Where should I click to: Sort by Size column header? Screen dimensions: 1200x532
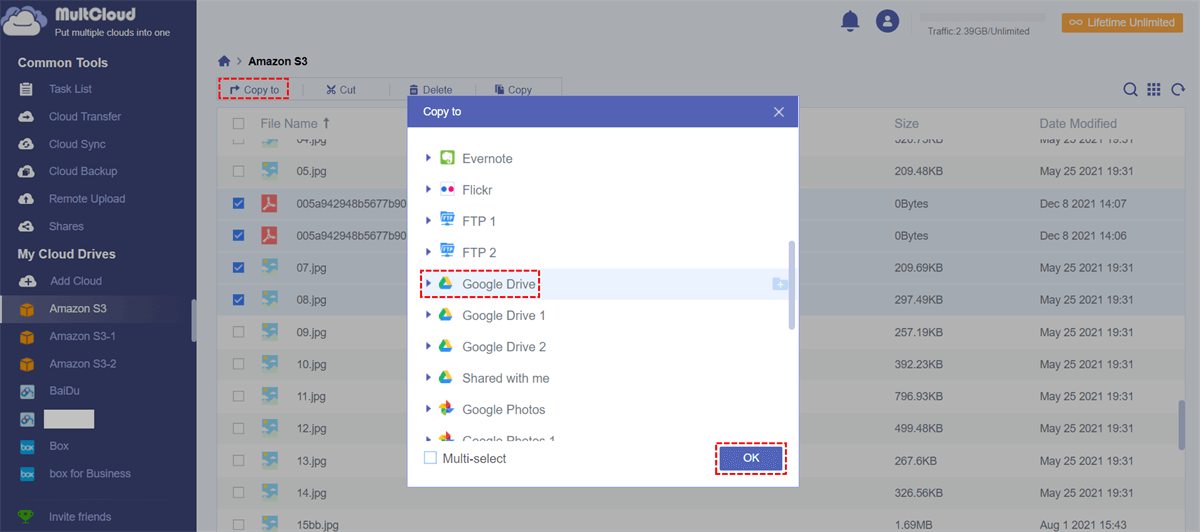907,124
